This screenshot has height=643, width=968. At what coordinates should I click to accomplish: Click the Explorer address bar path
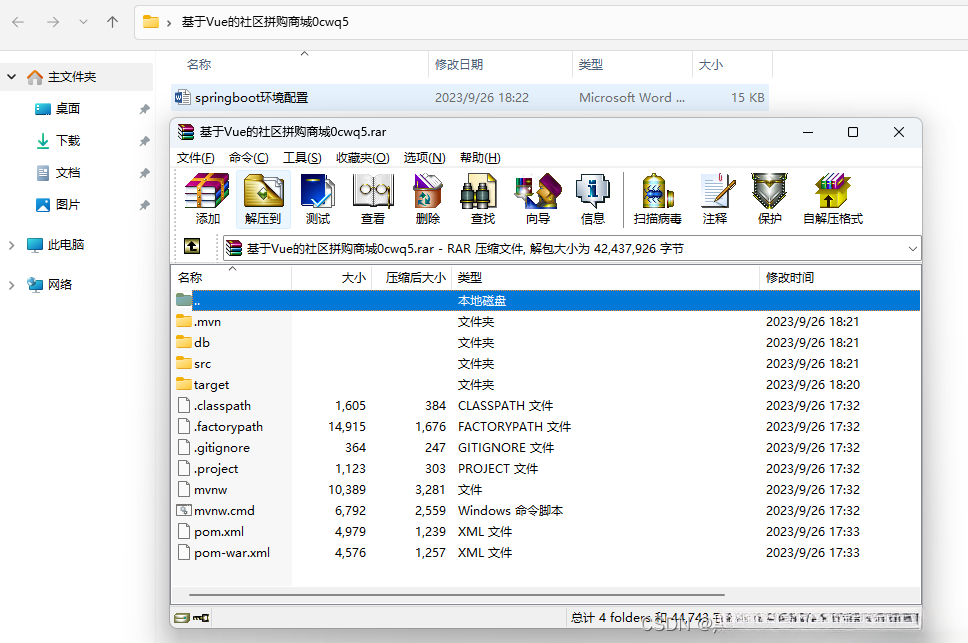coord(551,22)
